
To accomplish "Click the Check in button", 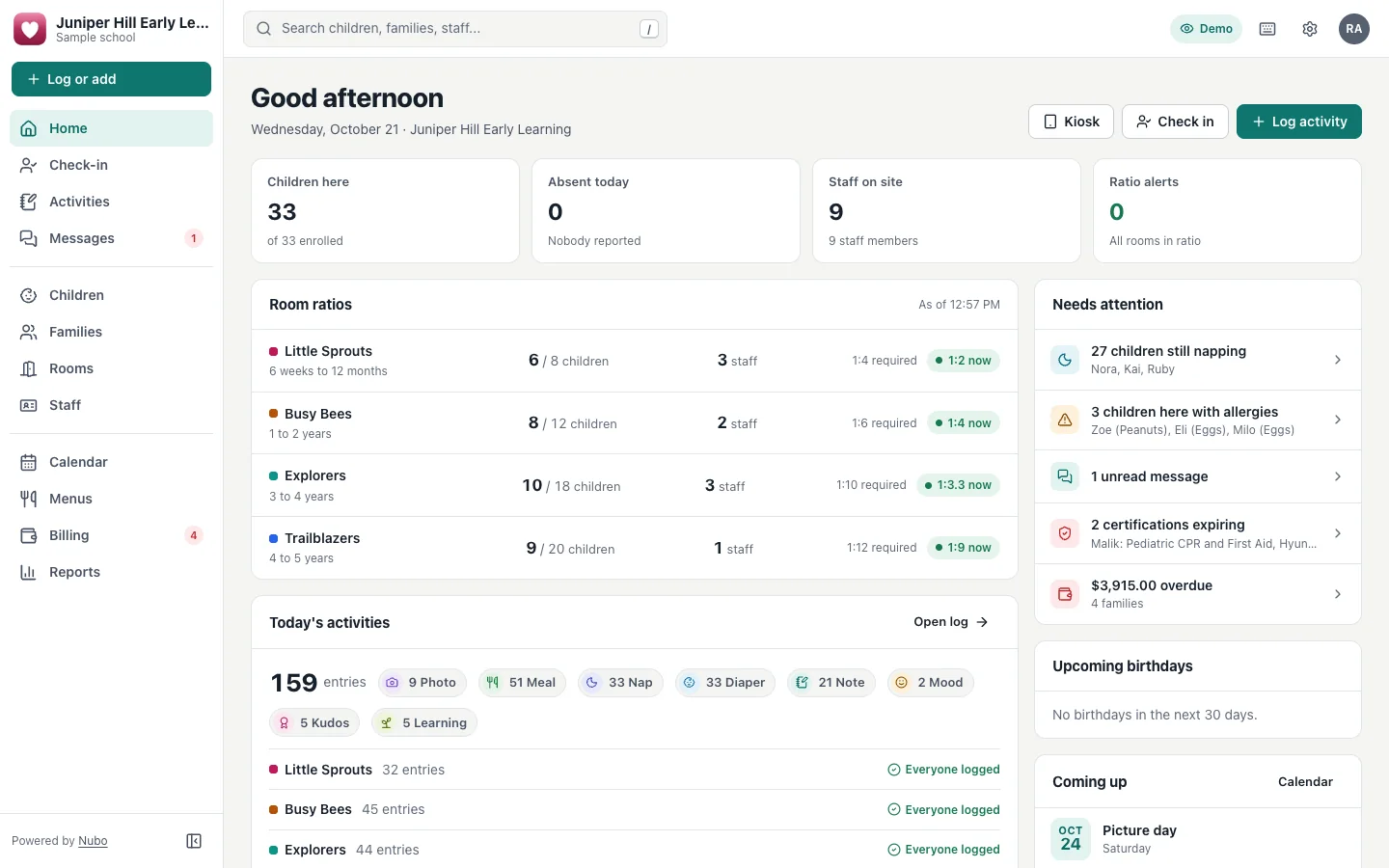I will (x=1175, y=122).
